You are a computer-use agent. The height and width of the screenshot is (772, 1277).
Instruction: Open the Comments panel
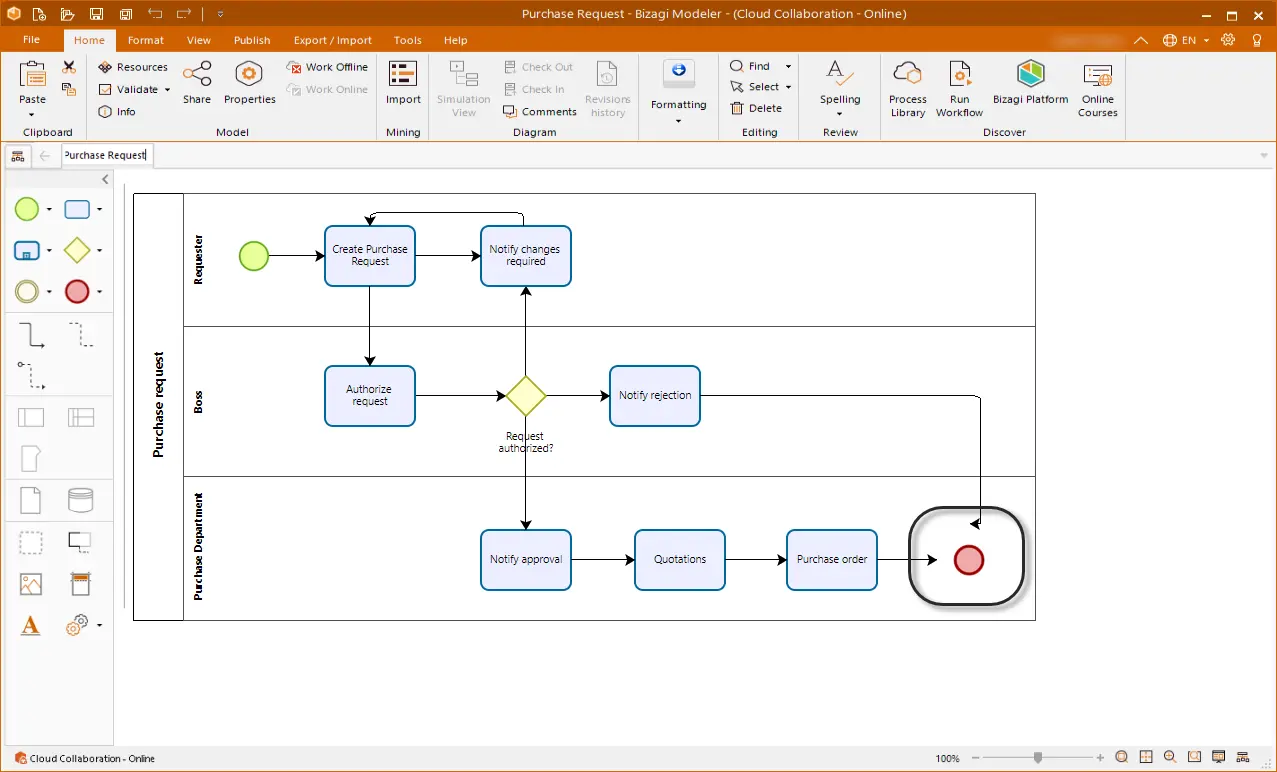pos(540,112)
